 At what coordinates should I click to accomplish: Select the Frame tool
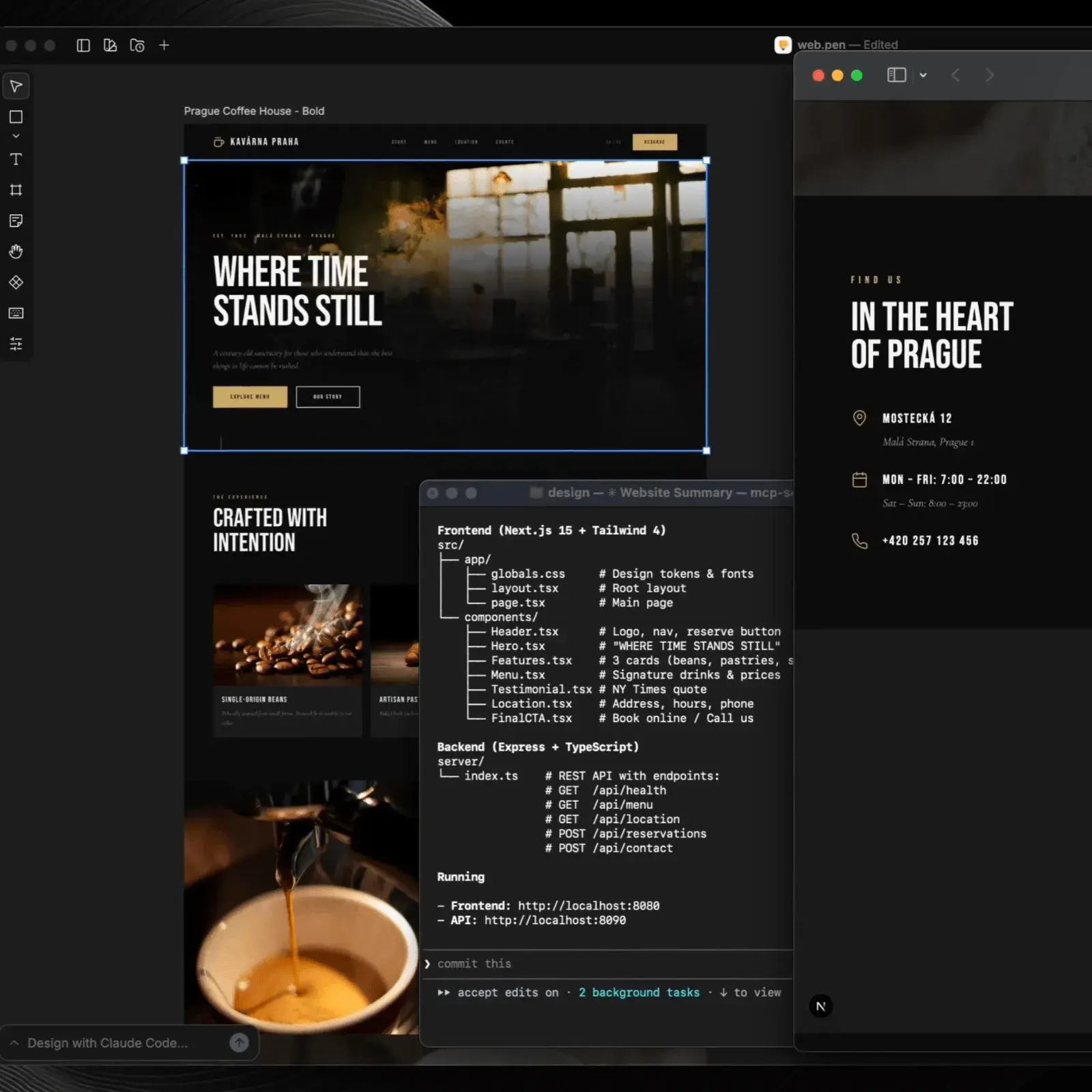pyautogui.click(x=16, y=190)
